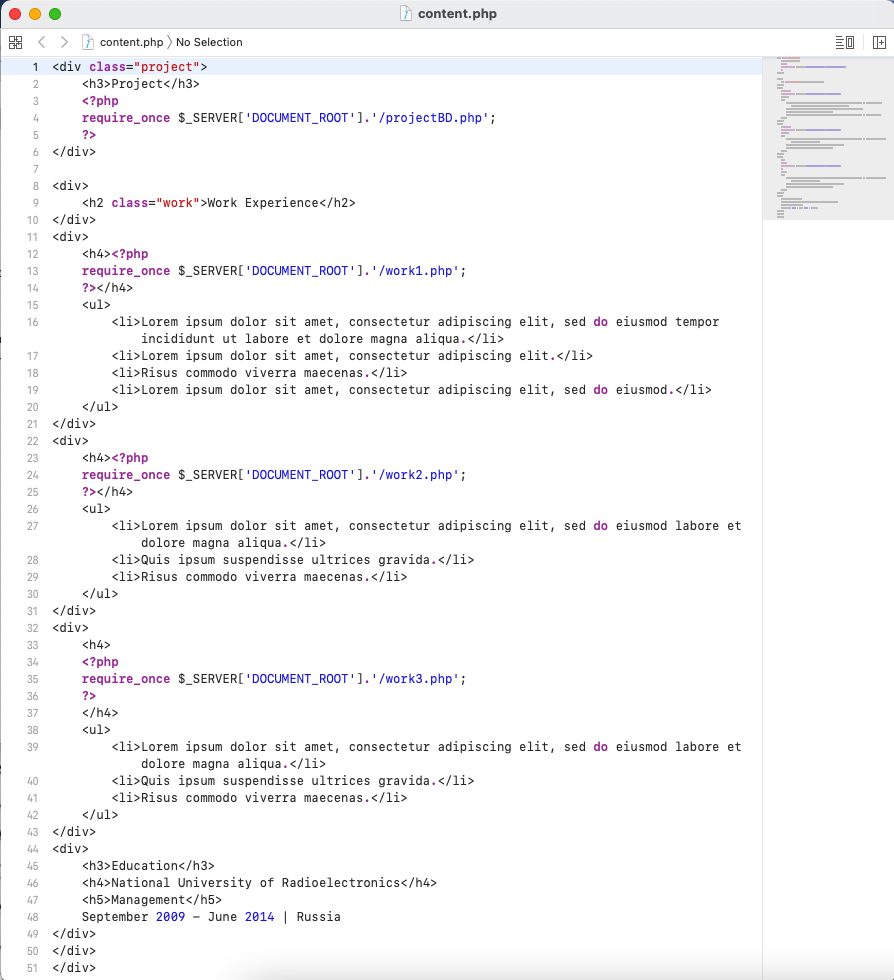Click the content.php file icon in jump bar
This screenshot has width=894, height=980.
[88, 42]
